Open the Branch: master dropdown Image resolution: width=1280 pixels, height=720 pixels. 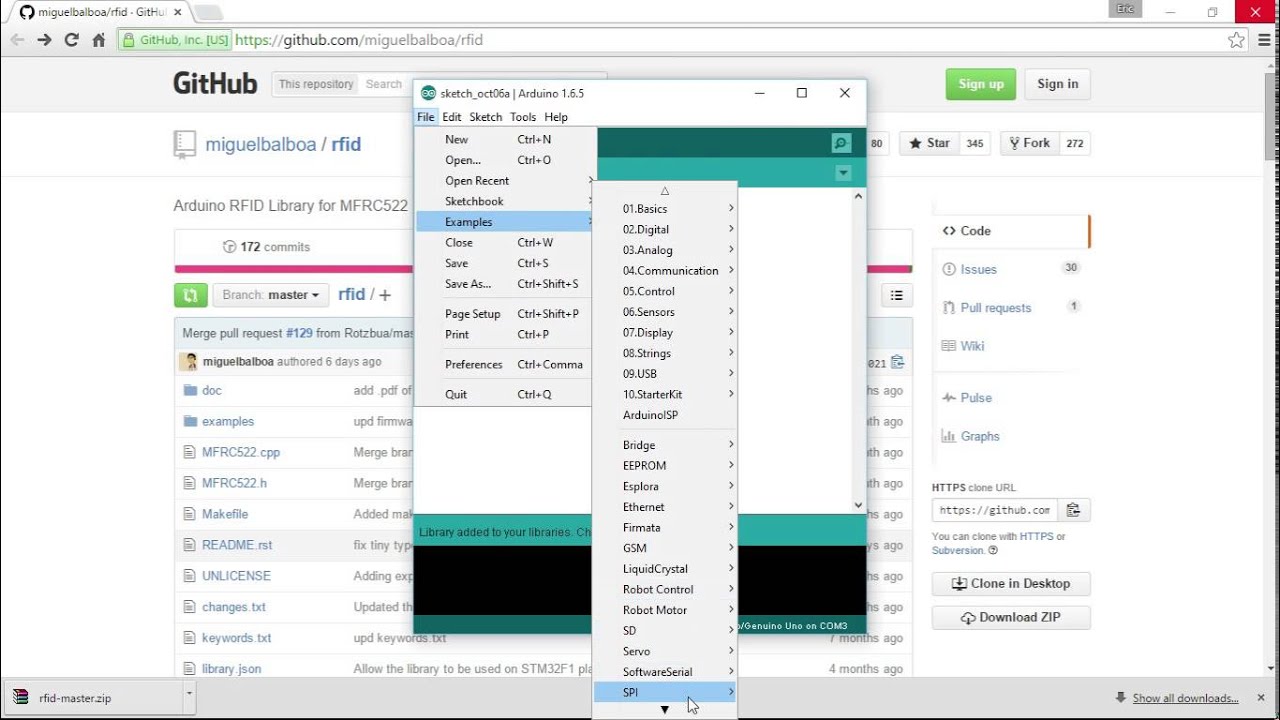[270, 295]
